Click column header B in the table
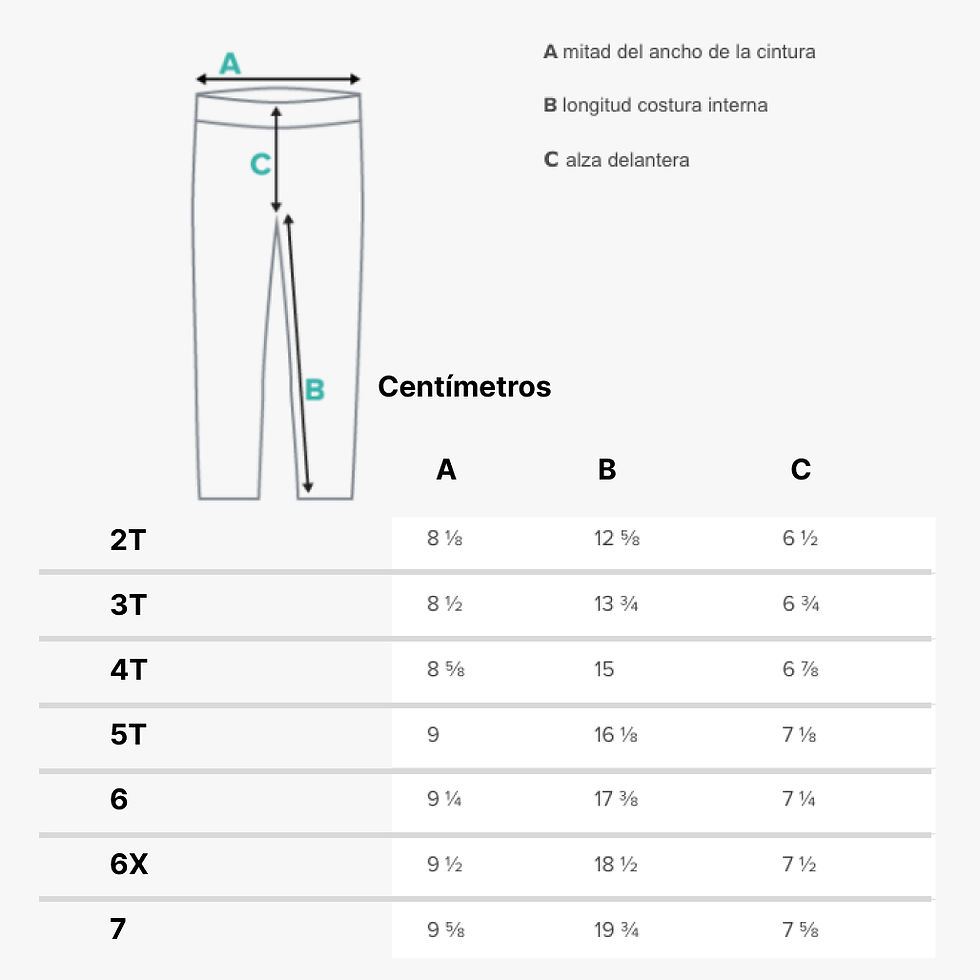The height and width of the screenshot is (980, 980). coord(607,469)
